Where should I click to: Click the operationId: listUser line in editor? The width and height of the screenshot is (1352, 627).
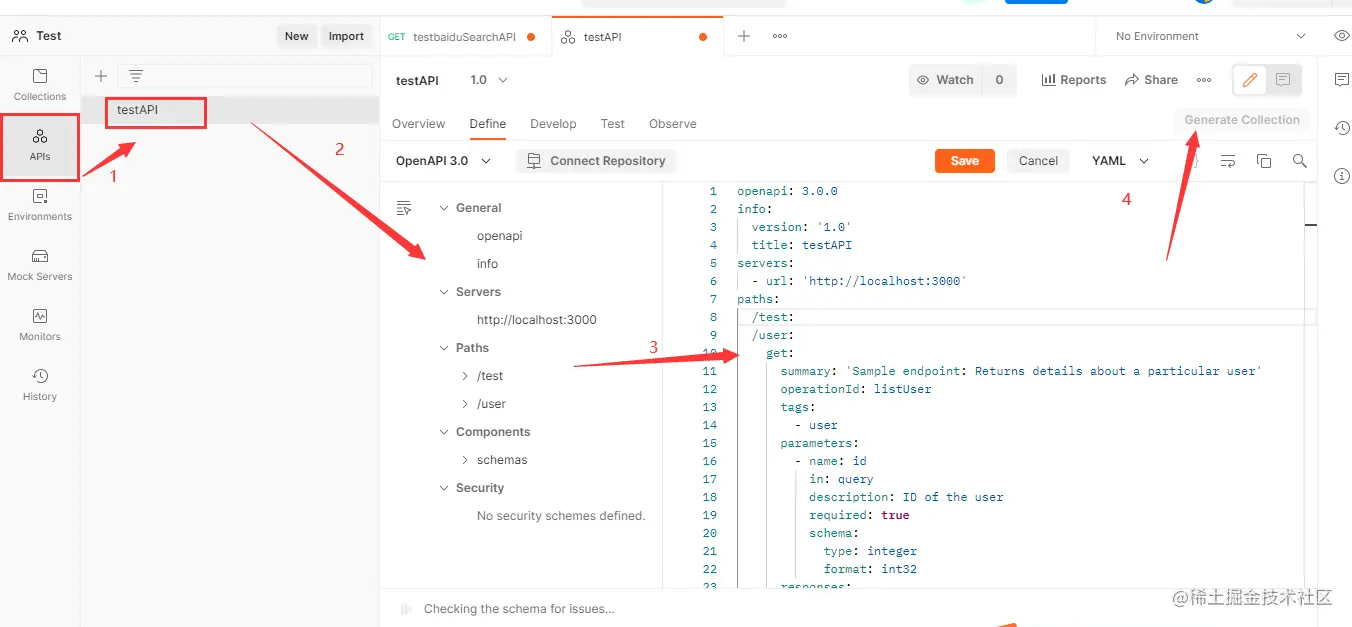856,389
